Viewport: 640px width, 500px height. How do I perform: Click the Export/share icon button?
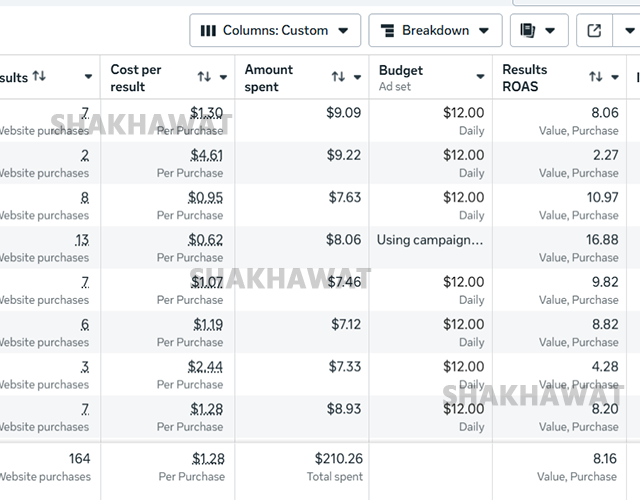pyautogui.click(x=594, y=30)
